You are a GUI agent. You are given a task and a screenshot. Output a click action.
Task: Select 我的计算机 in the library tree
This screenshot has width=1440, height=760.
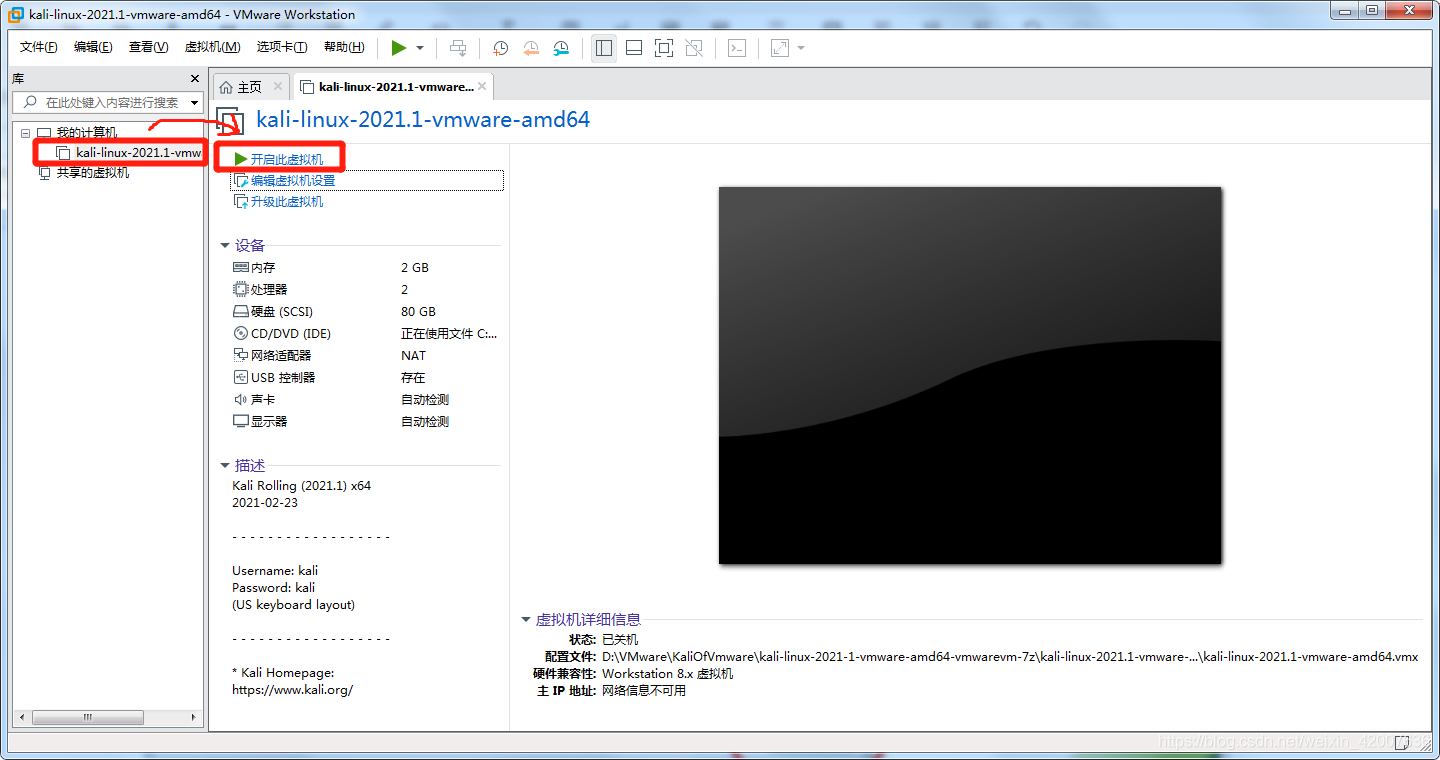[x=86, y=132]
